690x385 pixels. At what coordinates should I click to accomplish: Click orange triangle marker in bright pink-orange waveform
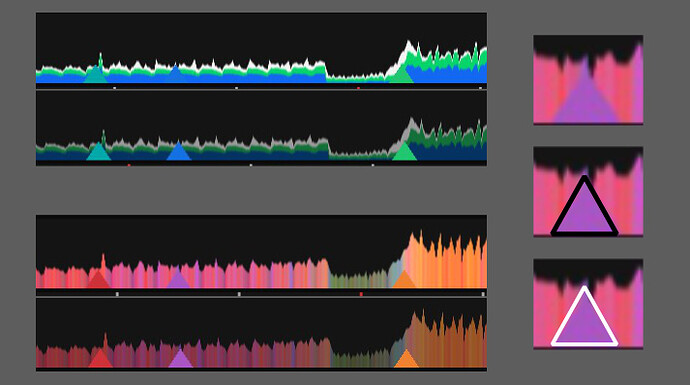pos(404,280)
